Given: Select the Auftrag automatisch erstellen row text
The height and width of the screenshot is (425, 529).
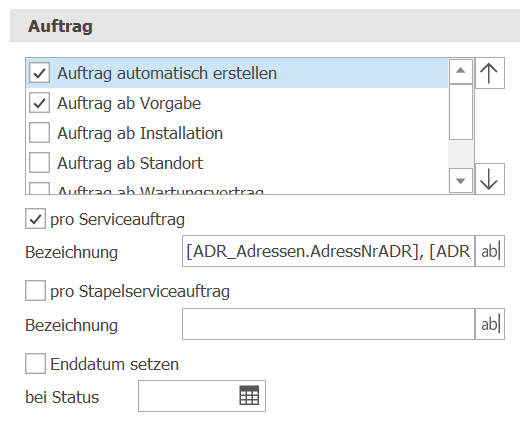Looking at the screenshot, I should click(167, 73).
